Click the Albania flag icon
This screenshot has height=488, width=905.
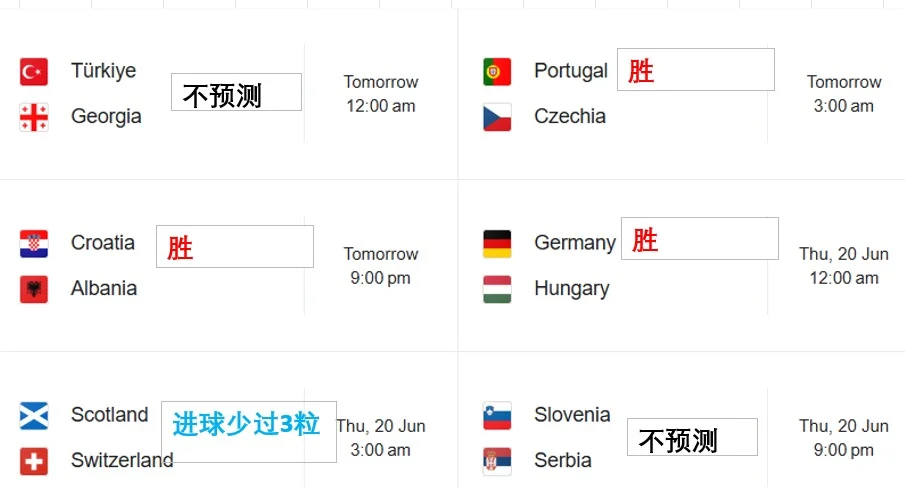click(34, 289)
